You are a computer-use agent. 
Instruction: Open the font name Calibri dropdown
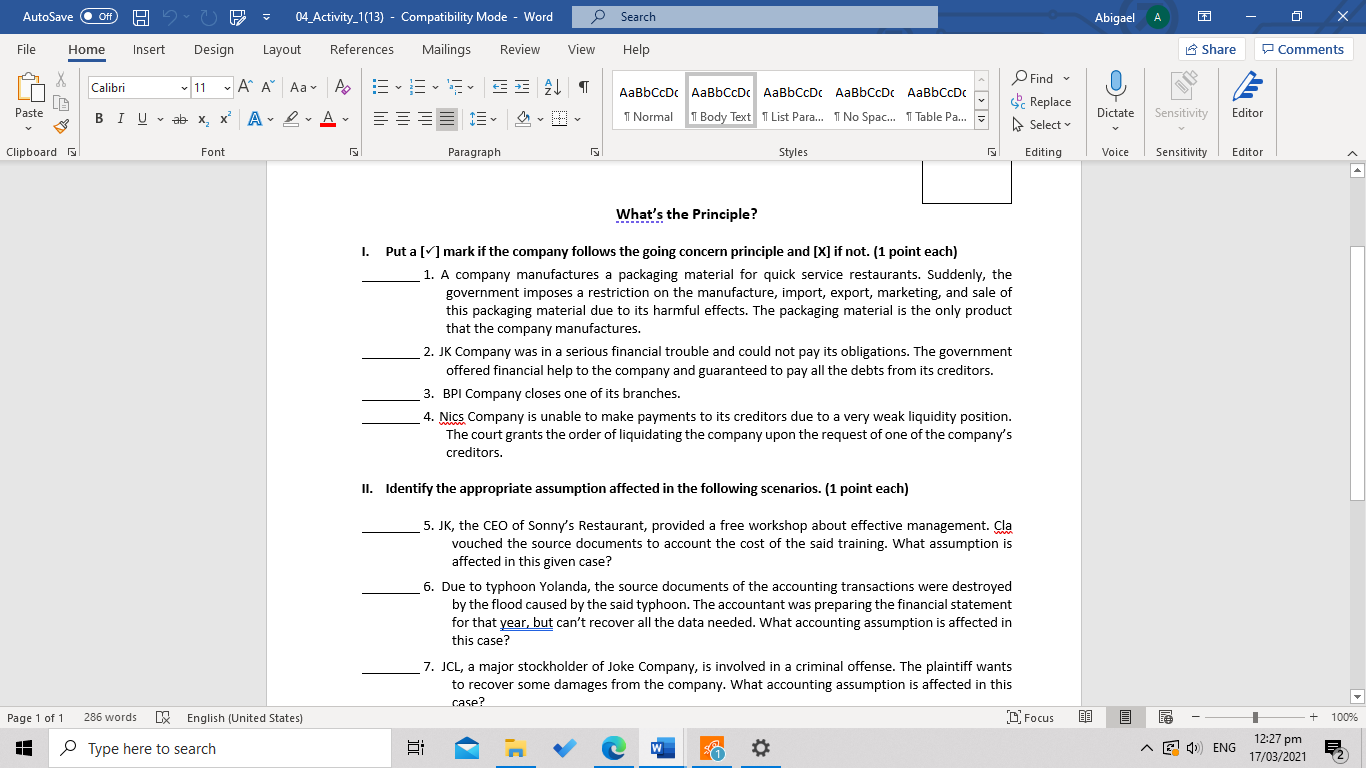(x=184, y=88)
